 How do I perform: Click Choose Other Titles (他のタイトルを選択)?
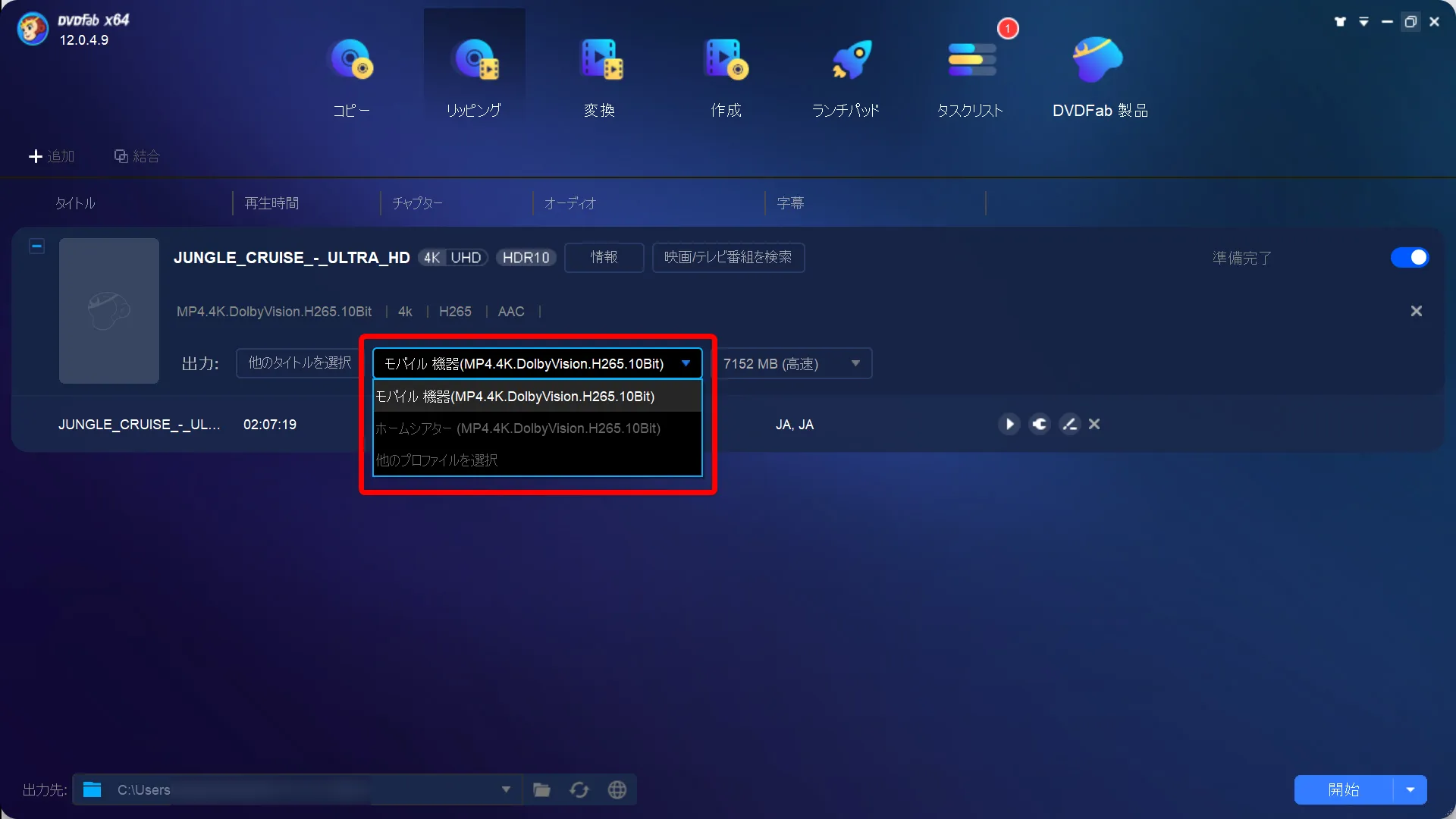[300, 363]
